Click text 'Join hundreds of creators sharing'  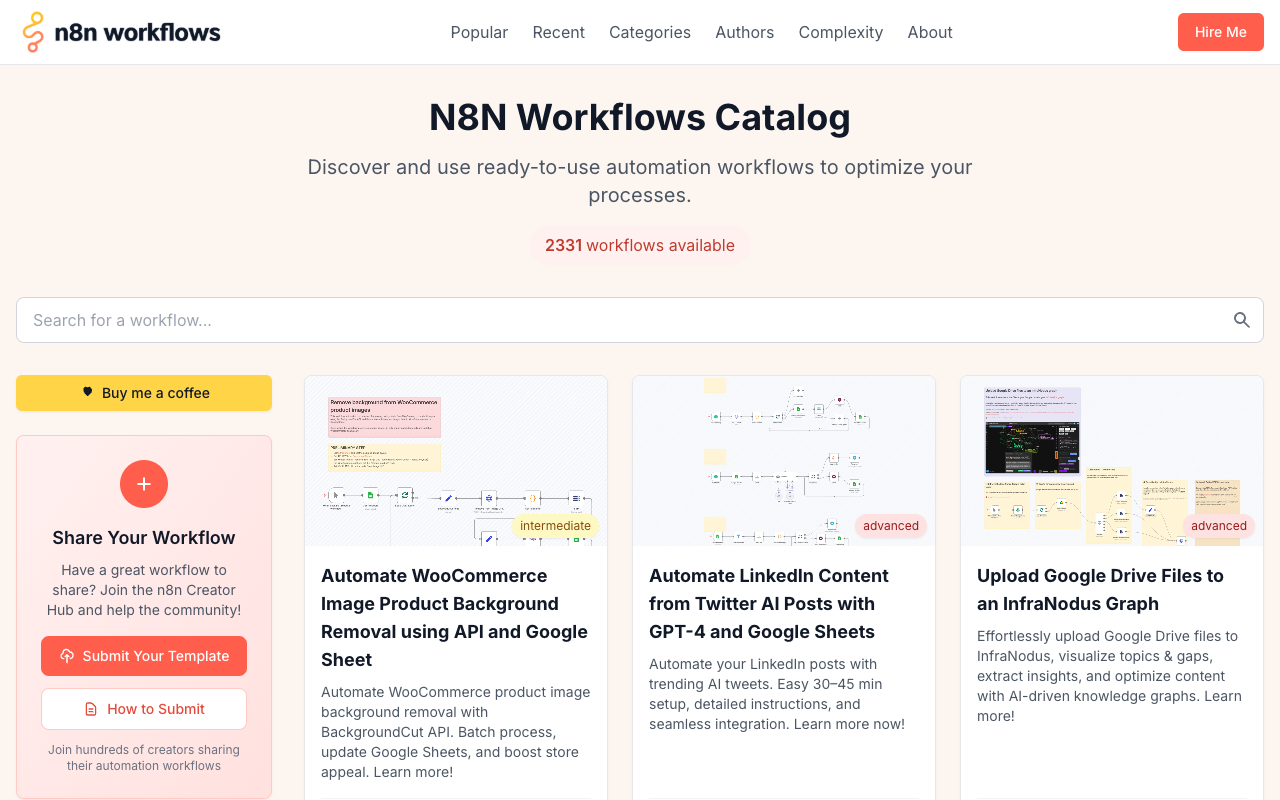[144, 750]
